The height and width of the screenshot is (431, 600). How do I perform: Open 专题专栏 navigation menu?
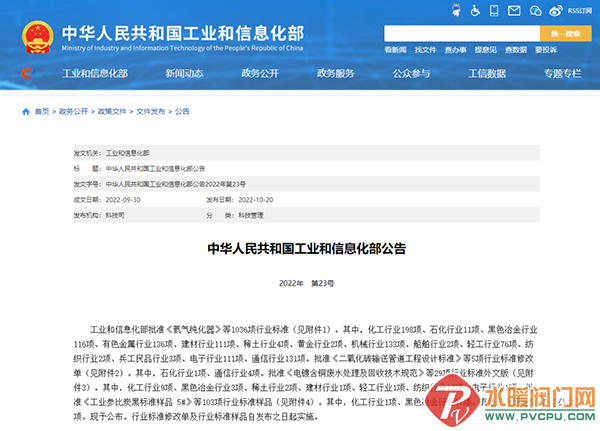[563, 73]
